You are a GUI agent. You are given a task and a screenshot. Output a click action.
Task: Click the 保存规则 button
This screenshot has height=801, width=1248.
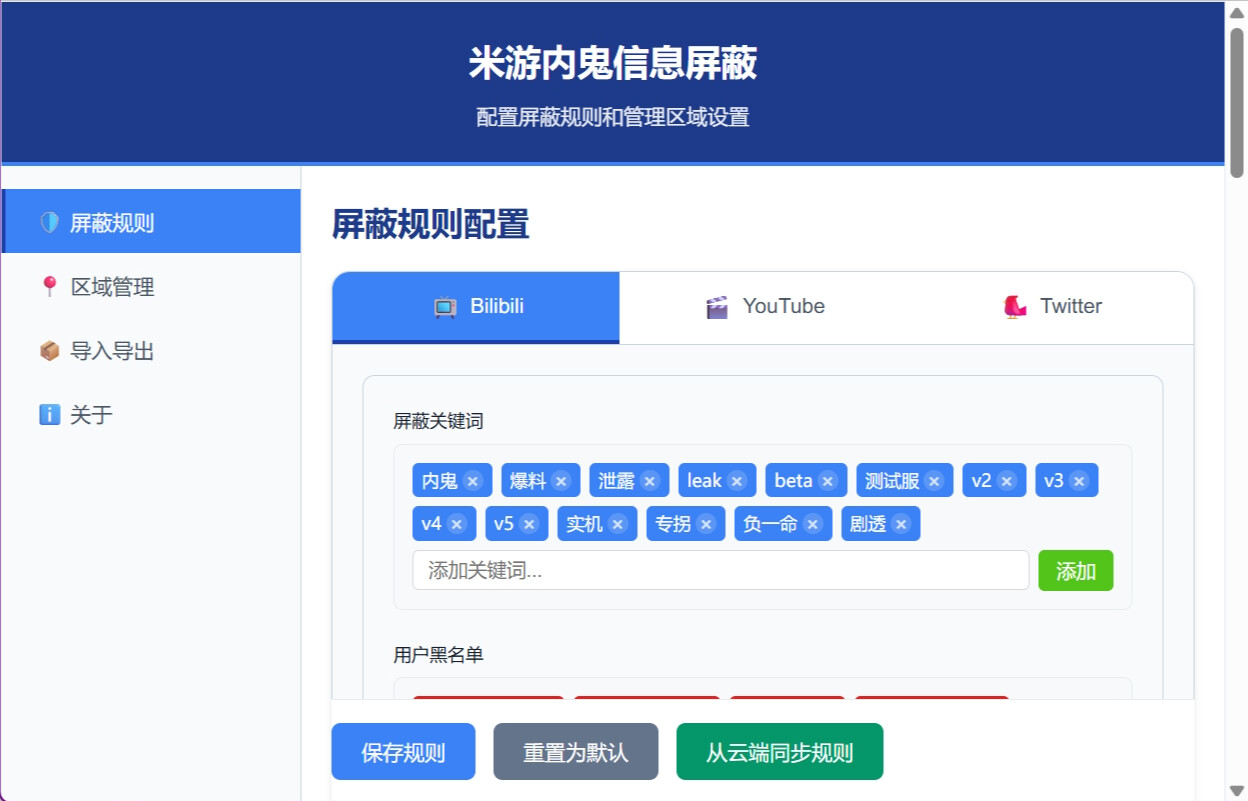pyautogui.click(x=403, y=752)
